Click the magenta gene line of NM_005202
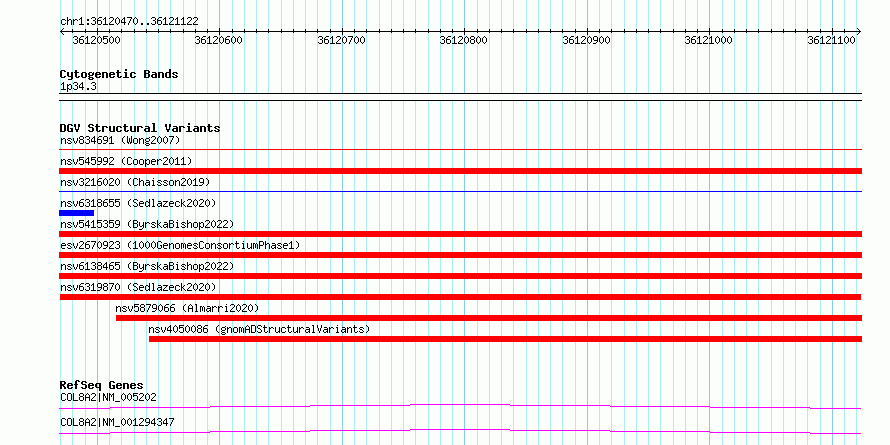The image size is (890, 445). (x=460, y=406)
